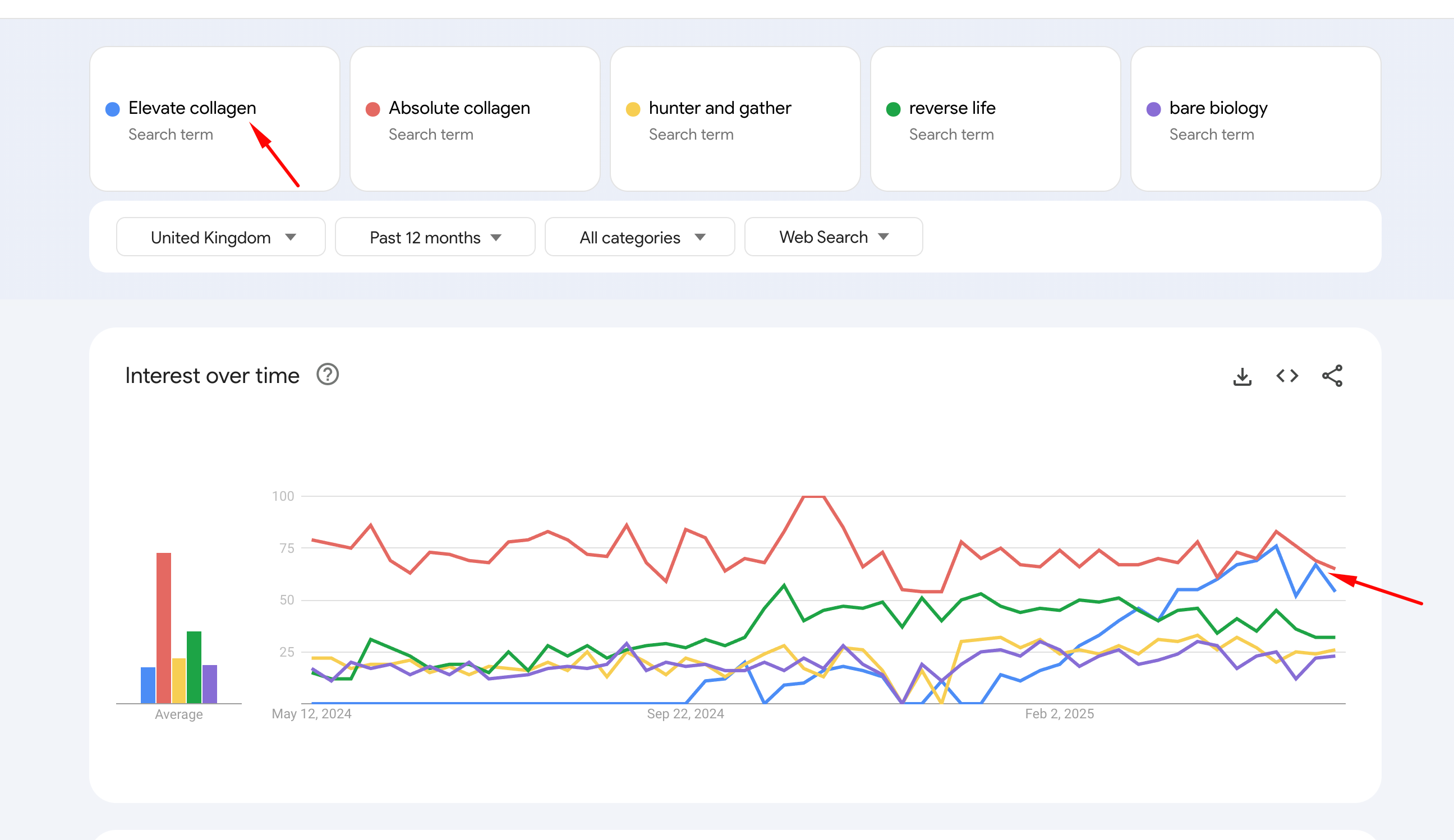This screenshot has height=840, width=1454.
Task: Click the blue Elevate collagen dot
Action: point(113,109)
